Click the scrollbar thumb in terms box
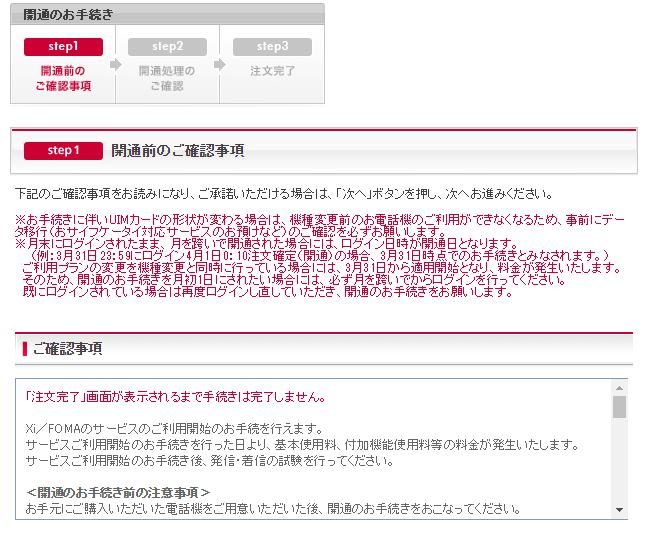Image resolution: width=652 pixels, height=534 pixels. coord(619,406)
